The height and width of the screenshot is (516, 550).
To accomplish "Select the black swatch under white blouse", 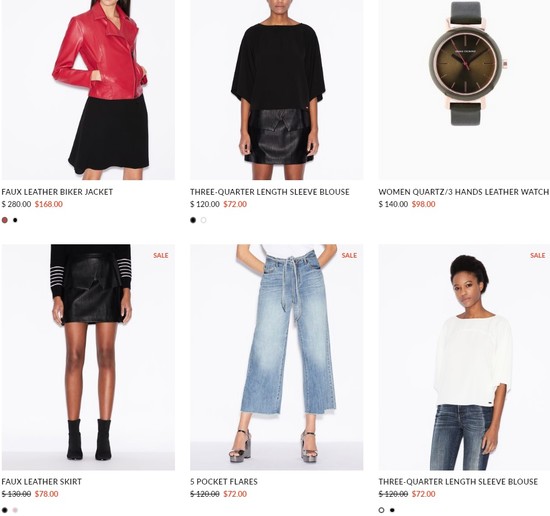I will click(x=392, y=510).
